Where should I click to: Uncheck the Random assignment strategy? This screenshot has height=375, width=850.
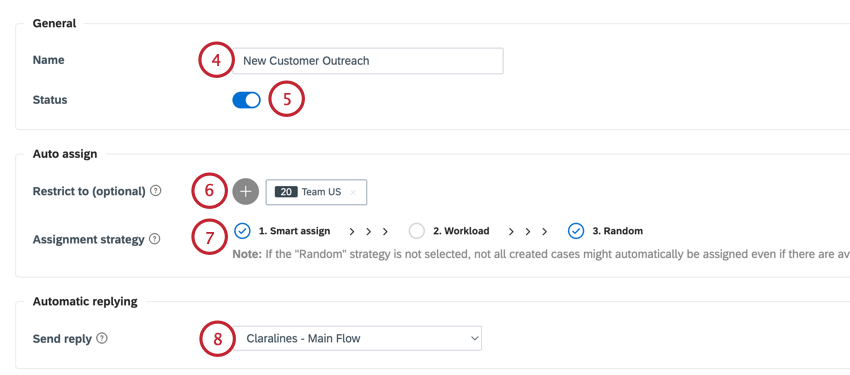pos(576,231)
